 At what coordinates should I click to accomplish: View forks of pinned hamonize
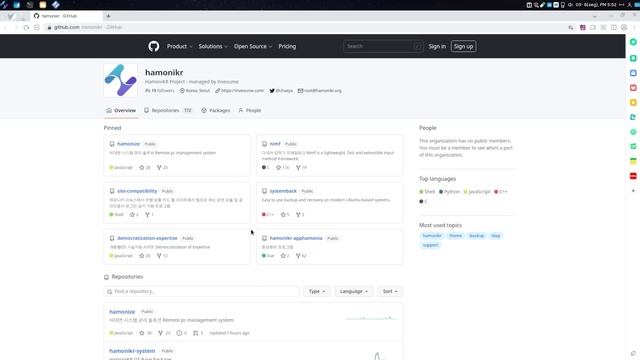pyautogui.click(x=162, y=167)
